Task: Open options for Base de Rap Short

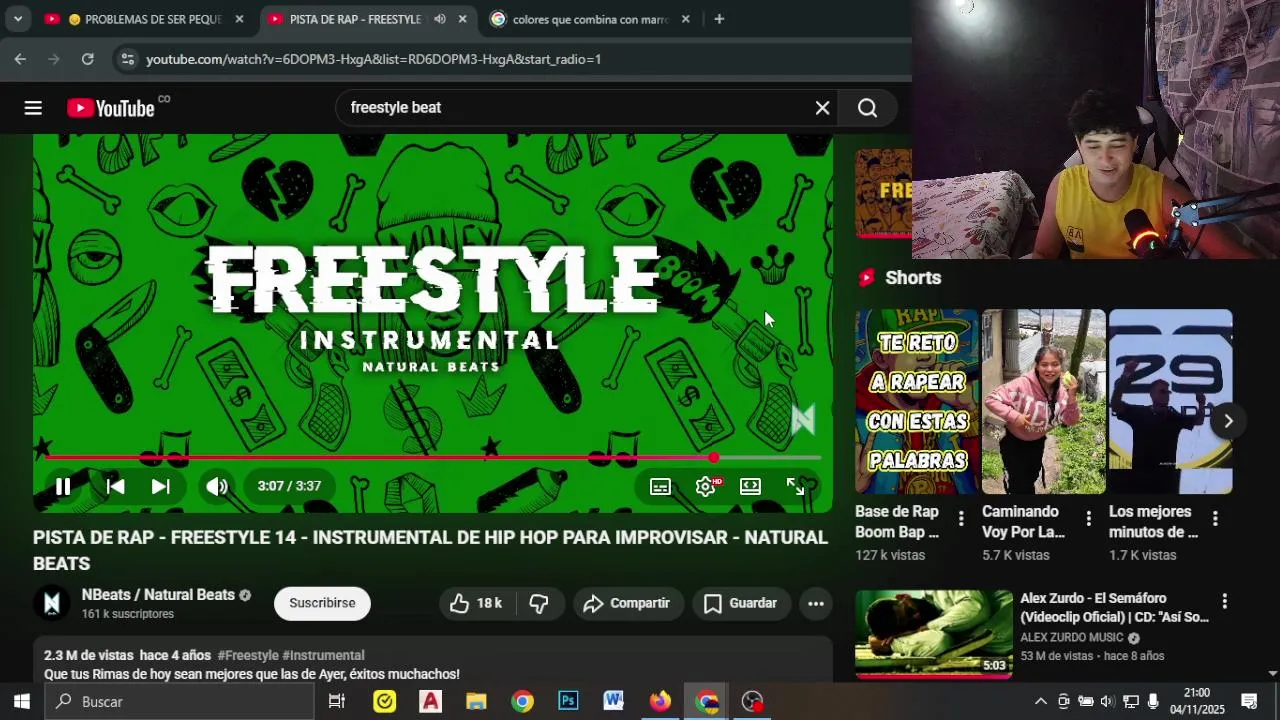Action: point(961,518)
